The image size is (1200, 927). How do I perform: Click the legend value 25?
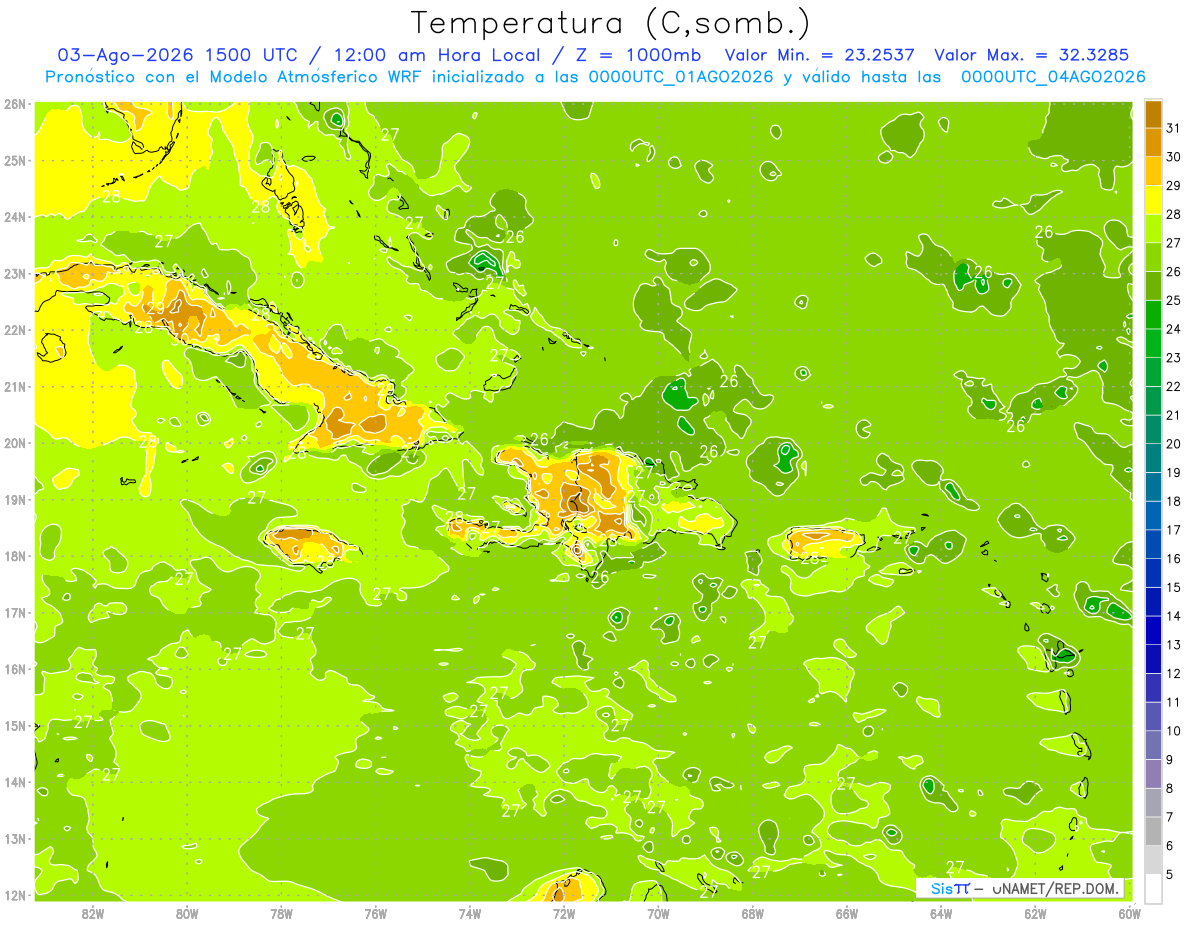coord(1174,300)
